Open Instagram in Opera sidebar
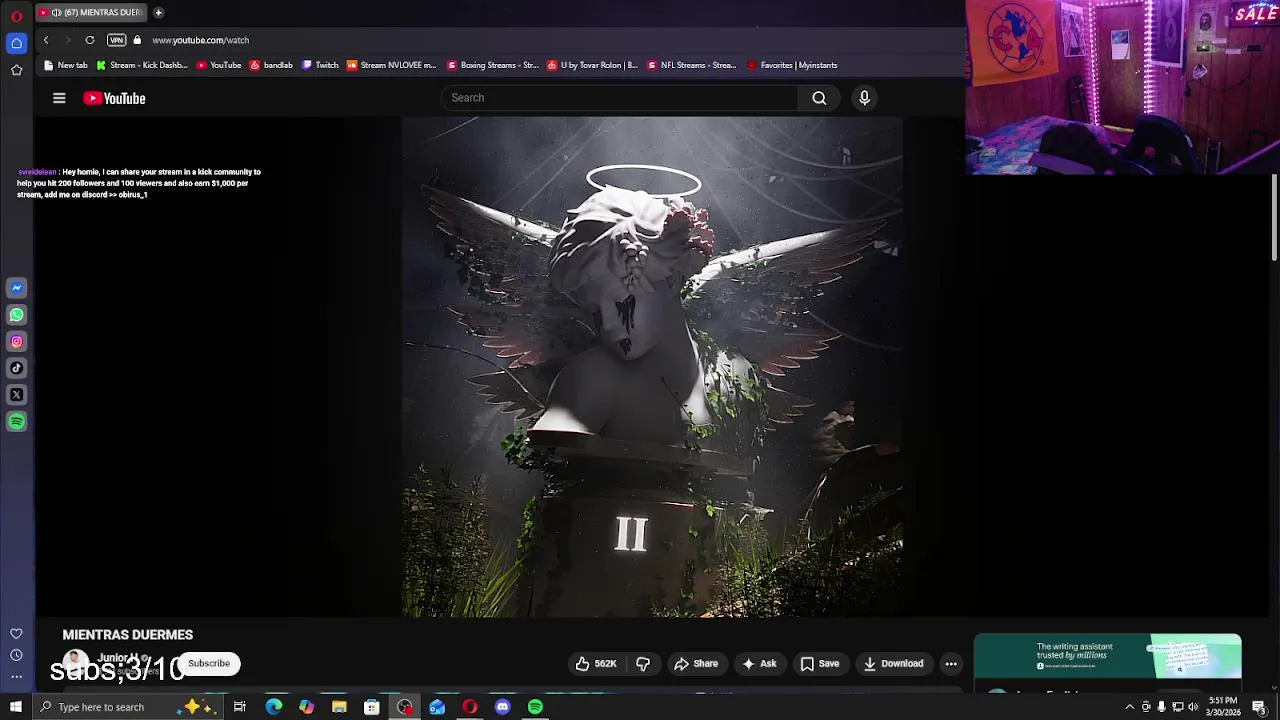 pyautogui.click(x=16, y=342)
